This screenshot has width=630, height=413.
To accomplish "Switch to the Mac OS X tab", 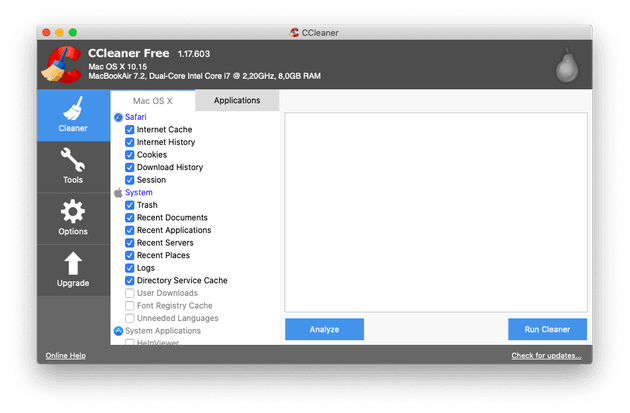I will click(153, 101).
